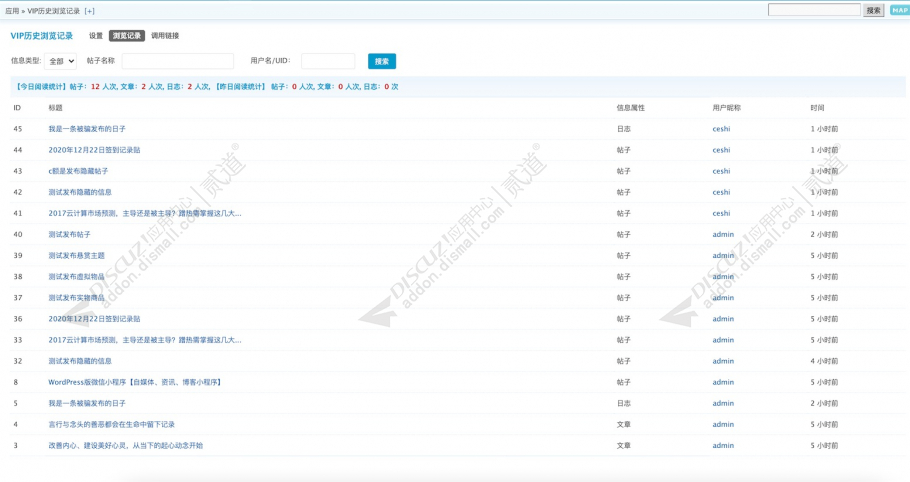
Task: Open the title link in row ID 4
Action: 111,425
